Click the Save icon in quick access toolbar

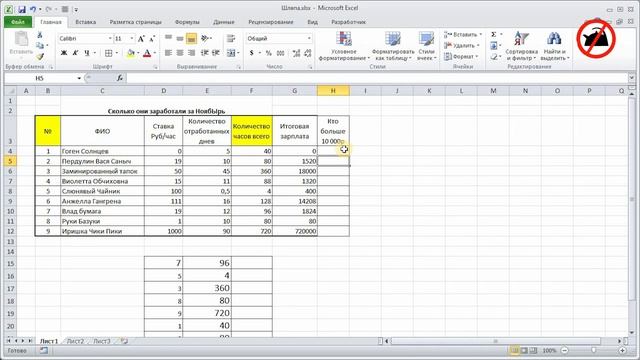[x=22, y=9]
